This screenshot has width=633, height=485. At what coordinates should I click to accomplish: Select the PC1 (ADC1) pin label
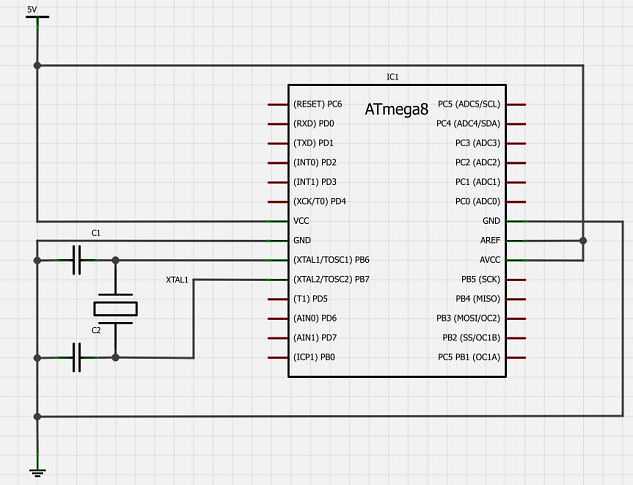coord(478,182)
